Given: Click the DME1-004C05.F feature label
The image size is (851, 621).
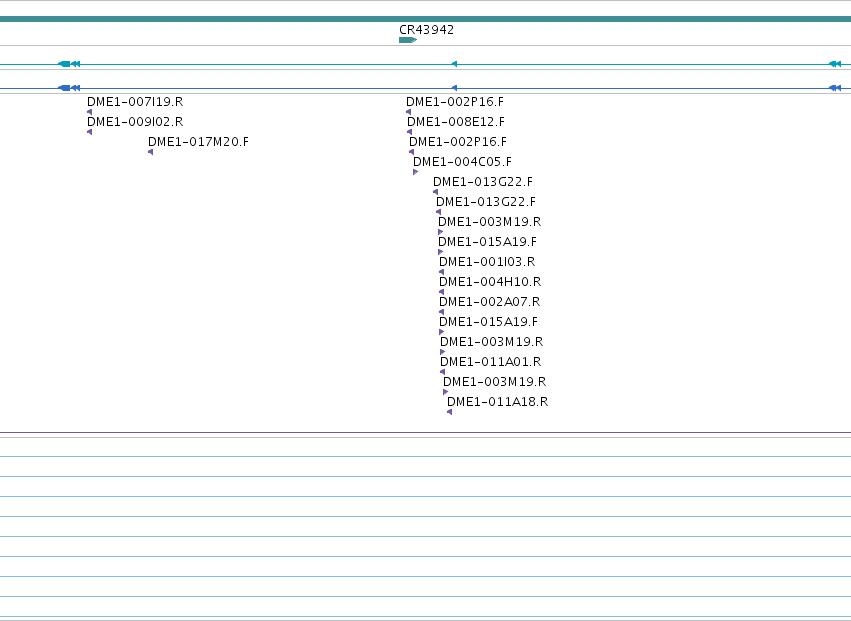Looking at the screenshot, I should [x=462, y=162].
